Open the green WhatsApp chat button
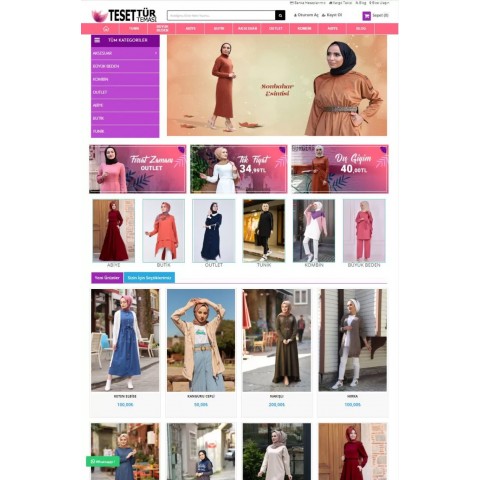 point(103,462)
